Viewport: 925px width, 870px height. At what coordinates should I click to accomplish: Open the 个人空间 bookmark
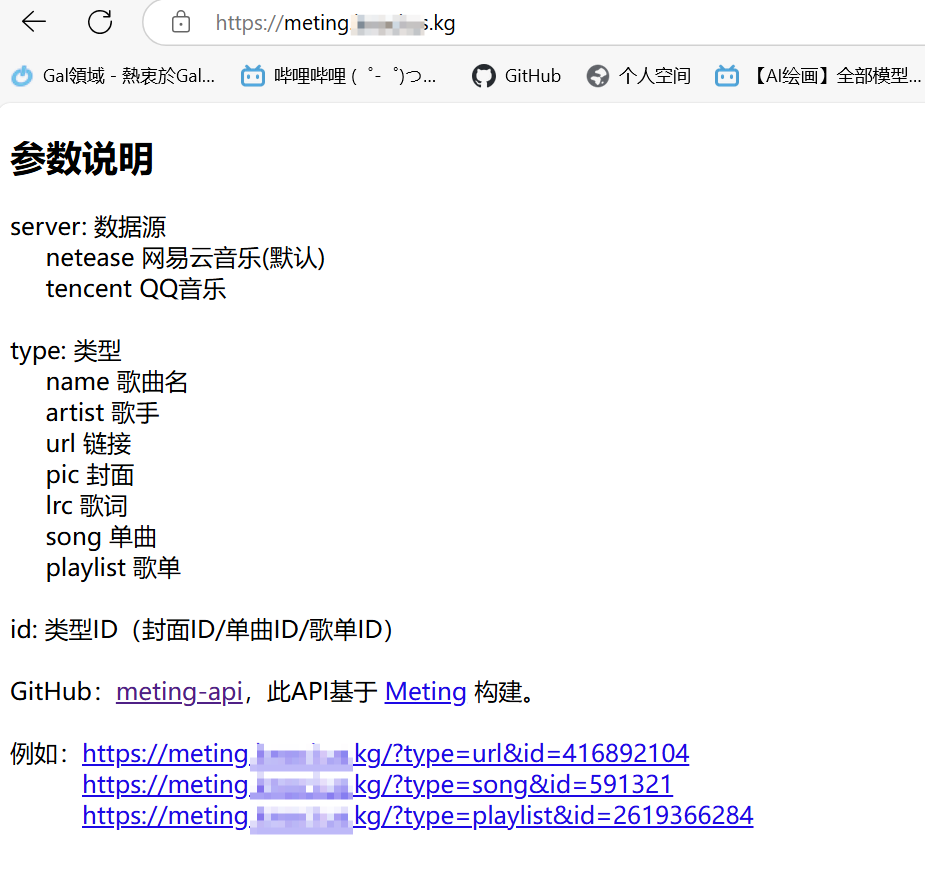638,76
